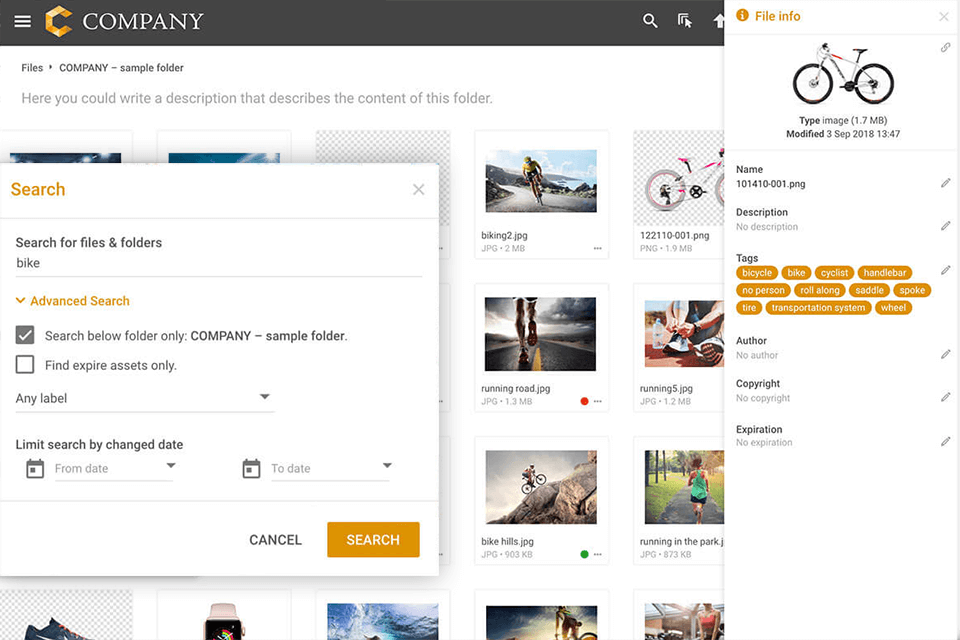Open more options for bike hills.jpg

(598, 554)
